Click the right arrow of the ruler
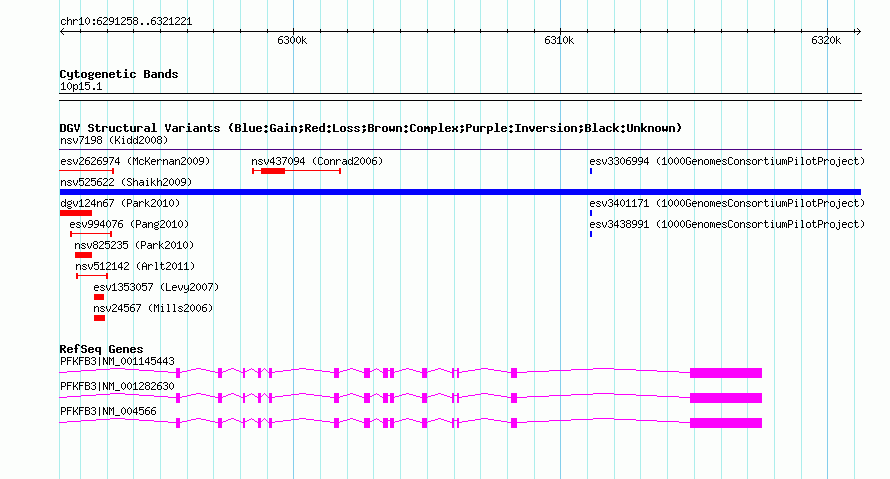890x479 pixels. click(858, 32)
